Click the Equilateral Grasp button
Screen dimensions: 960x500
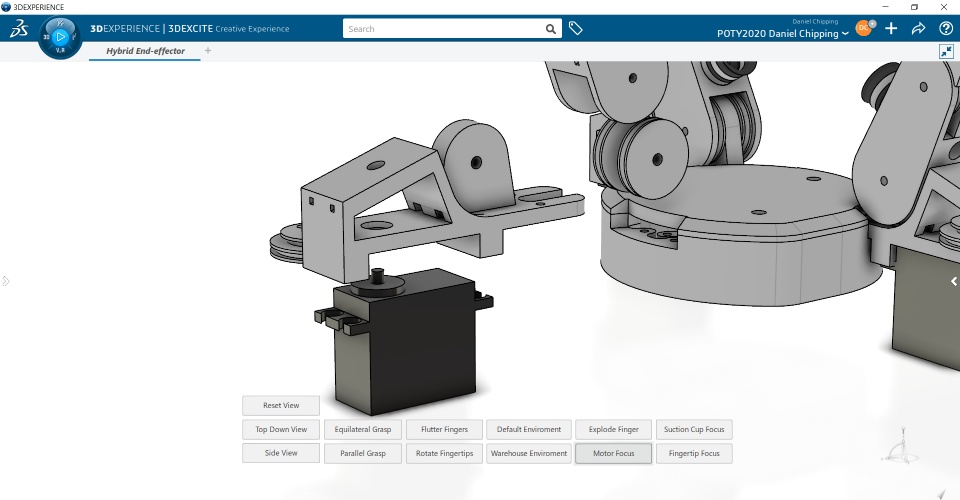(x=363, y=430)
